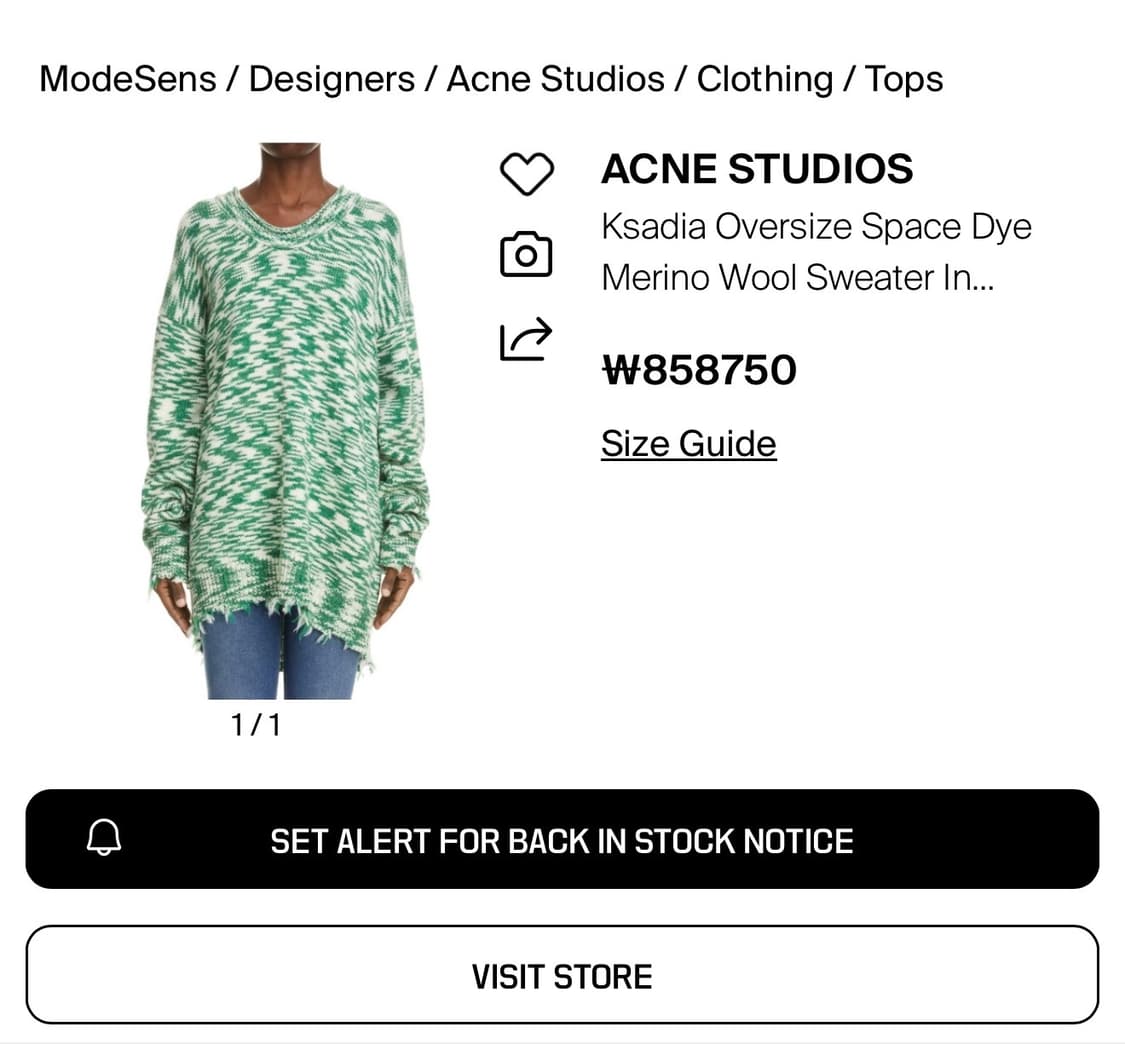Click the bell icon in alert button

click(104, 837)
